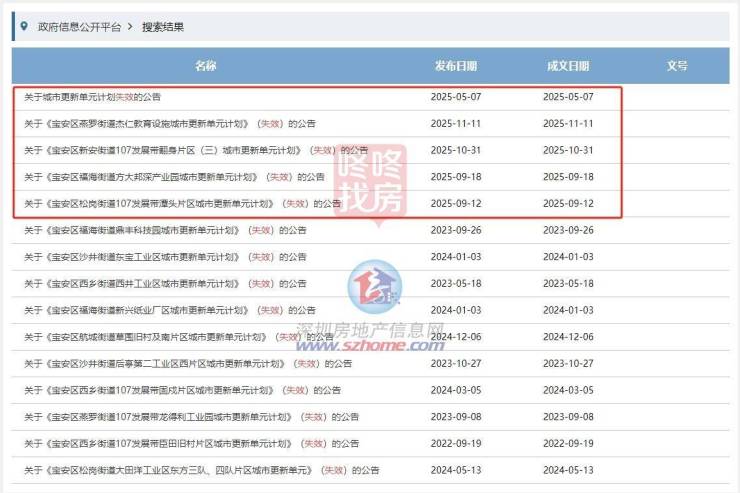Open the 沙井街道后亭第二工业区西片区 notice
Viewport: 740px width, 493px height.
point(188,364)
